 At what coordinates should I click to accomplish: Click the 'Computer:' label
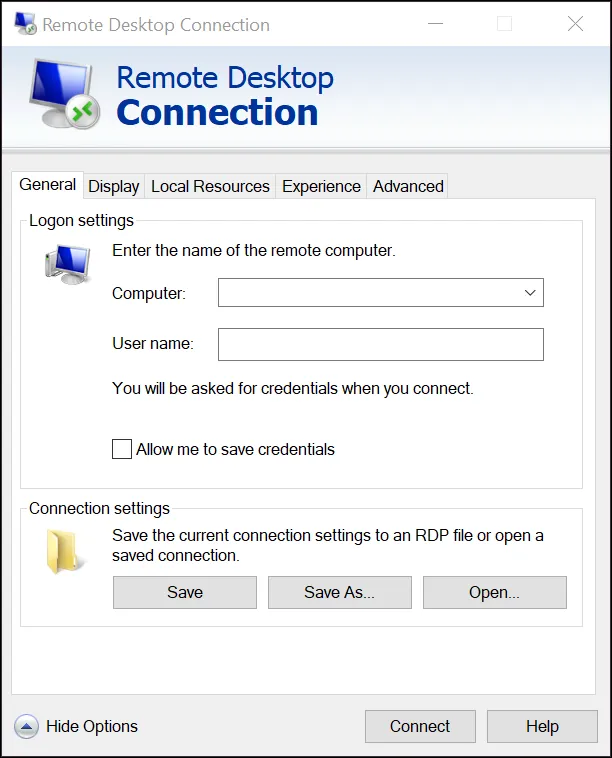click(x=149, y=293)
